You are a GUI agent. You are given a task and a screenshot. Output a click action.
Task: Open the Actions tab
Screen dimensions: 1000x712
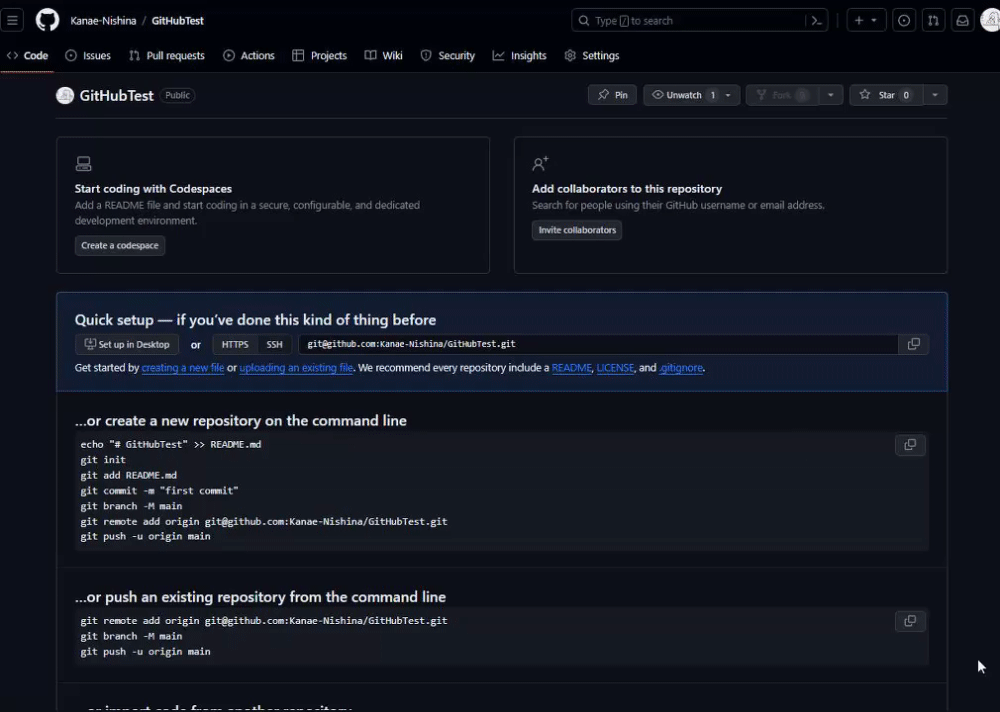click(249, 56)
